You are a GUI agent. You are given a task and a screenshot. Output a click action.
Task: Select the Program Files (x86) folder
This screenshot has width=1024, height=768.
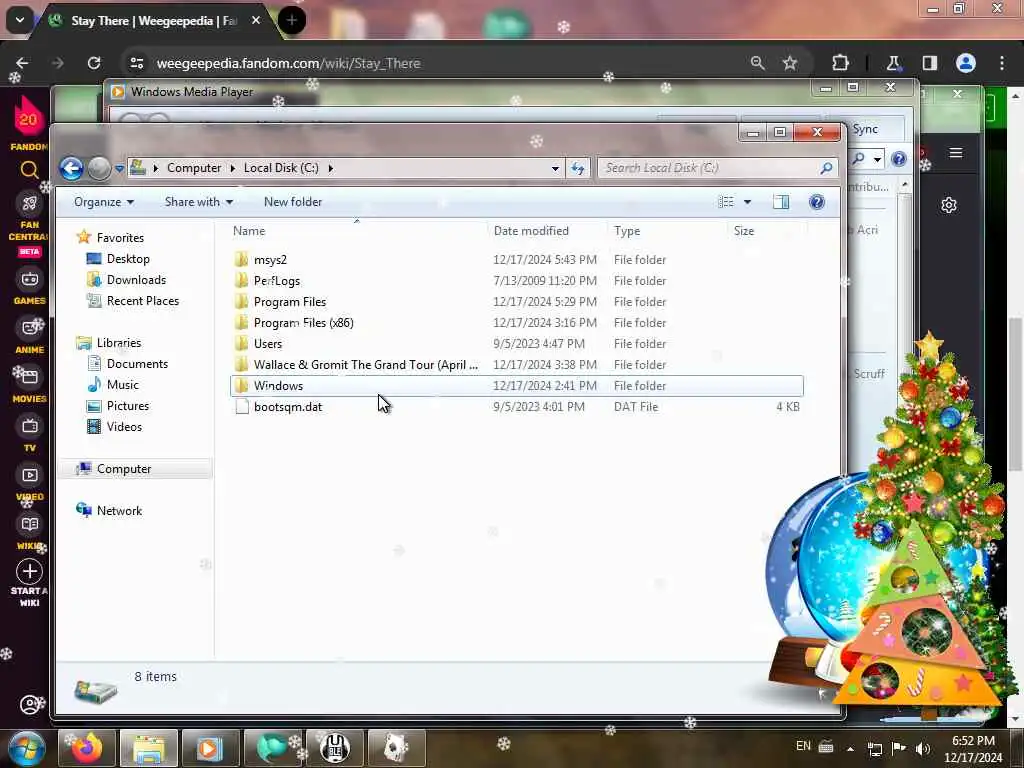pos(304,323)
